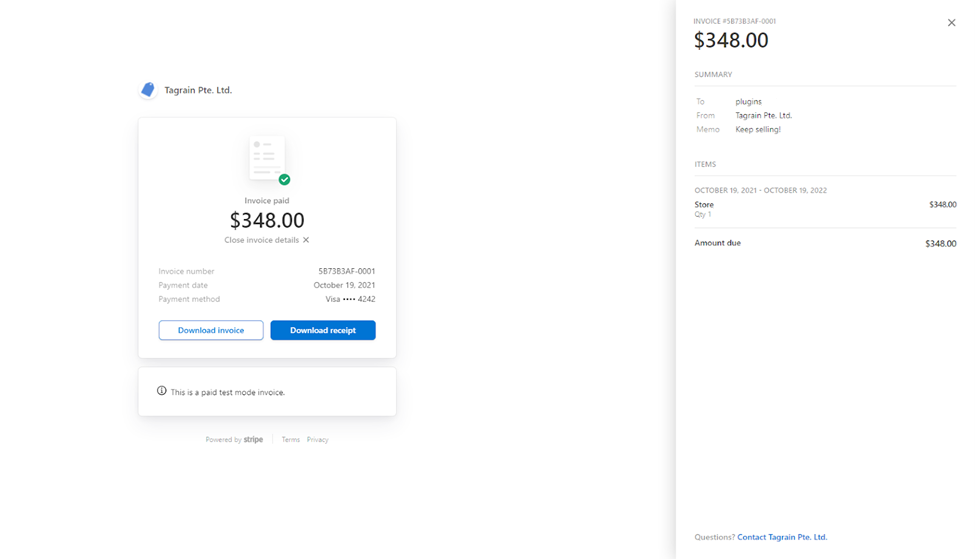
Task: Click the Download invoice button
Action: pos(211,330)
